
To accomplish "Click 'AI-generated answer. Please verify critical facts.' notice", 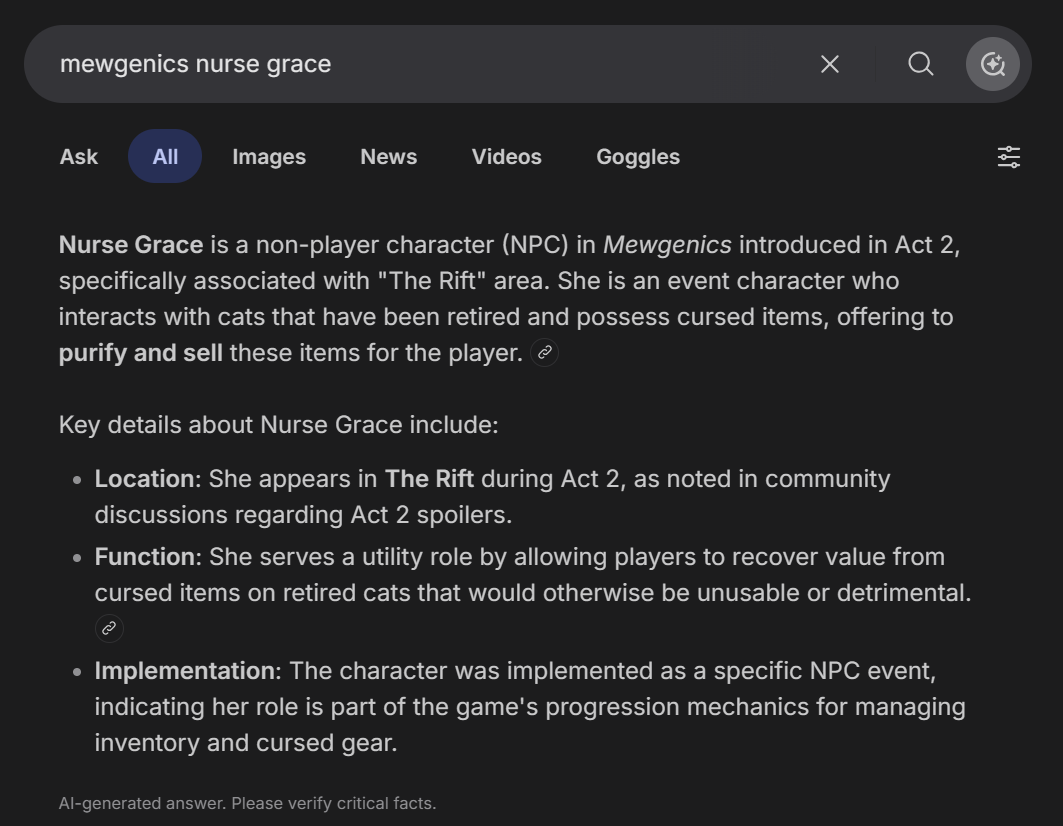I will [x=247, y=804].
